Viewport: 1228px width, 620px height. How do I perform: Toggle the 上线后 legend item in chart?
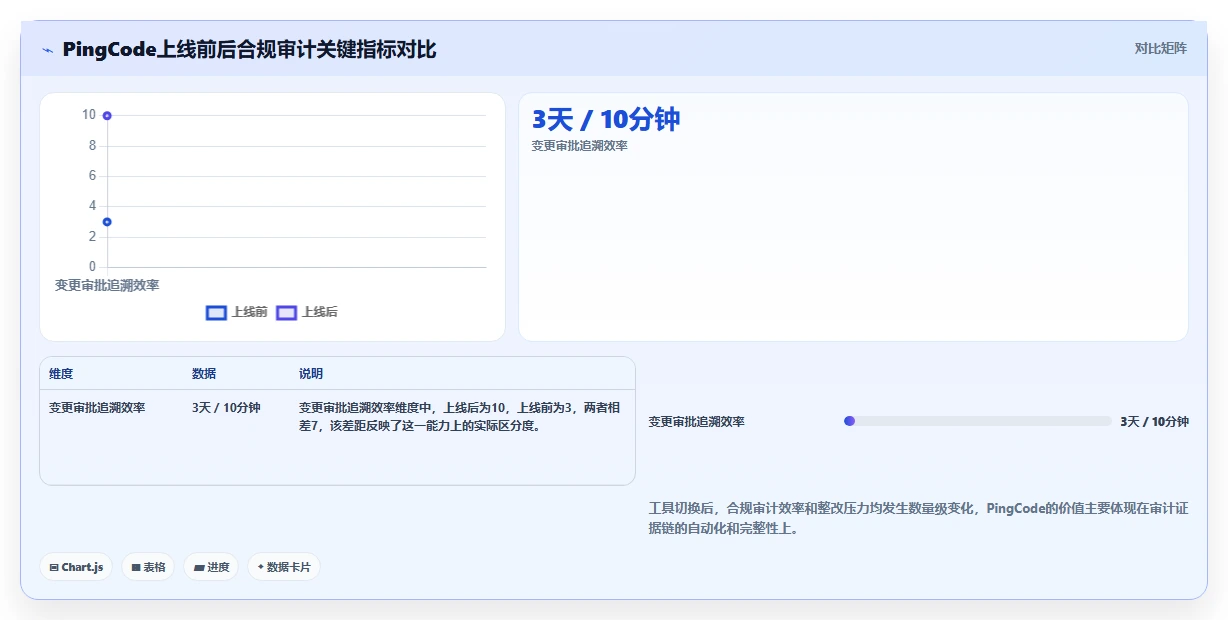pos(307,312)
